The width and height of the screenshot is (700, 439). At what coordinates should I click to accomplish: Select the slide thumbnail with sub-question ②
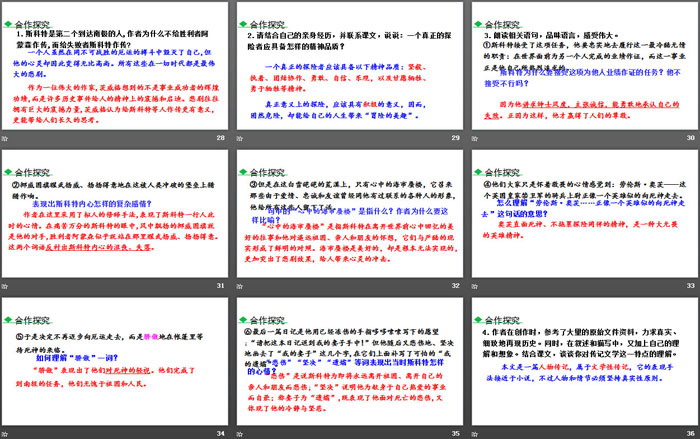tap(114, 212)
